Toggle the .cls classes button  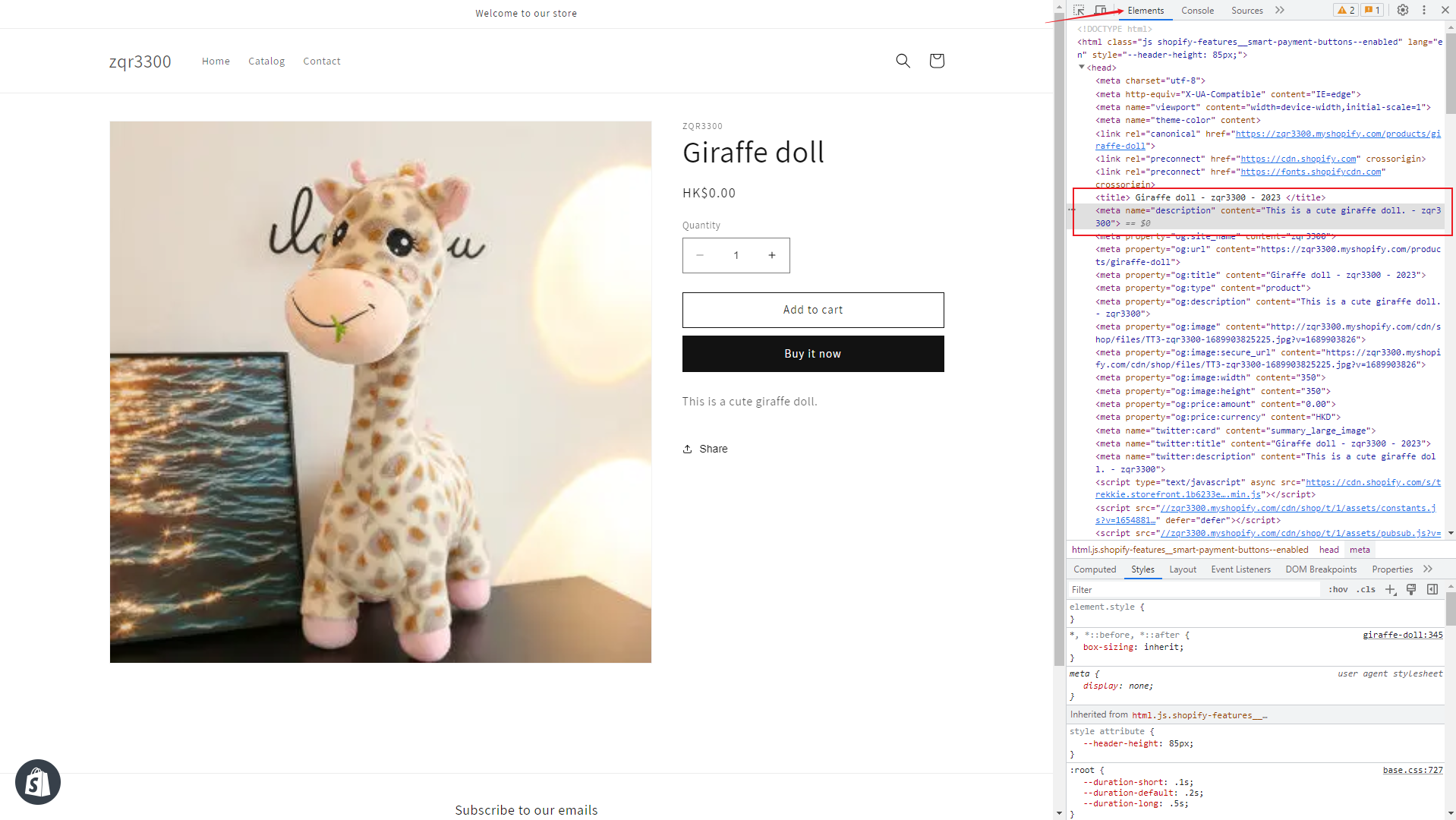coord(1366,590)
